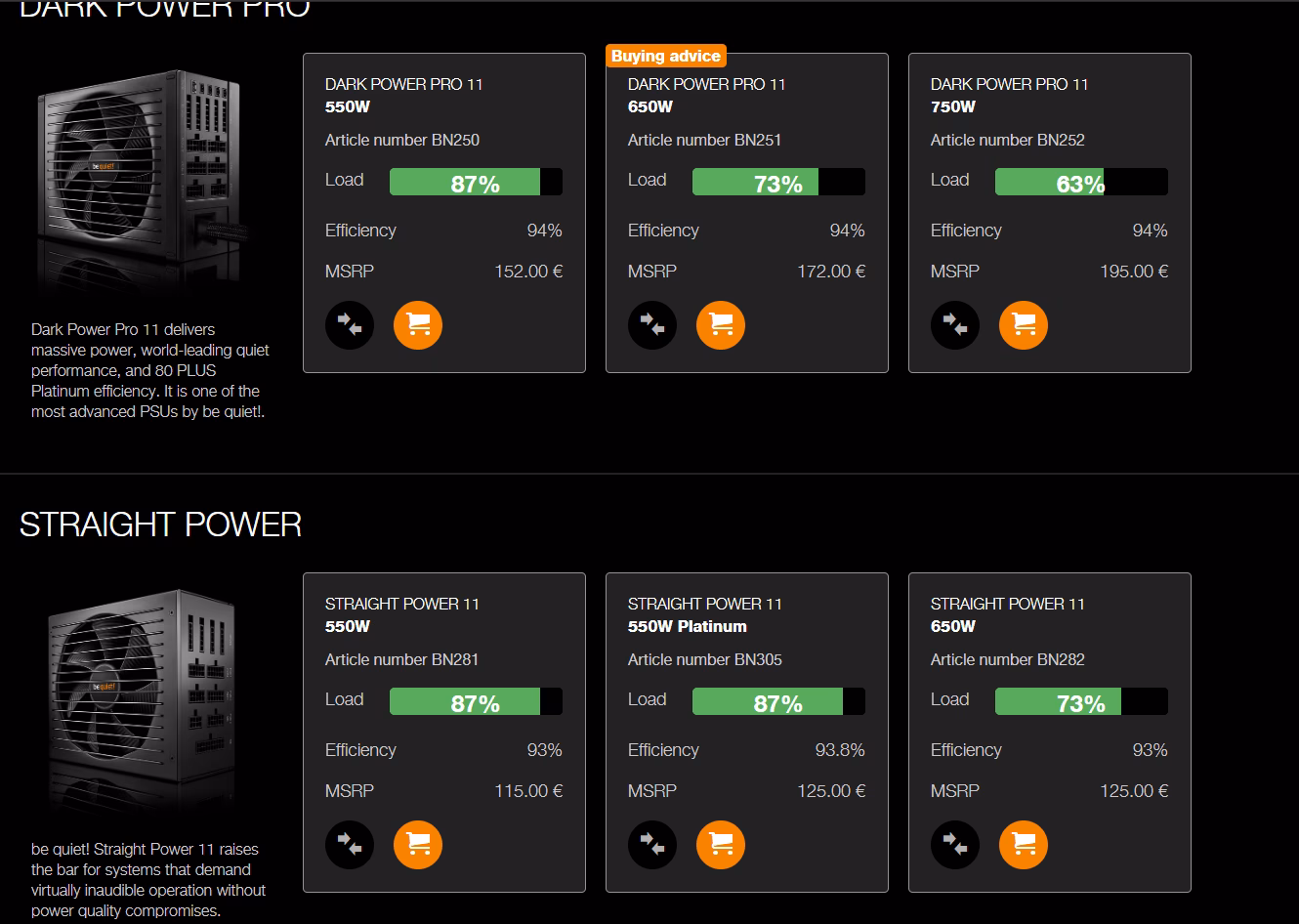
Task: Click the Straight Power section heading
Action: [160, 525]
